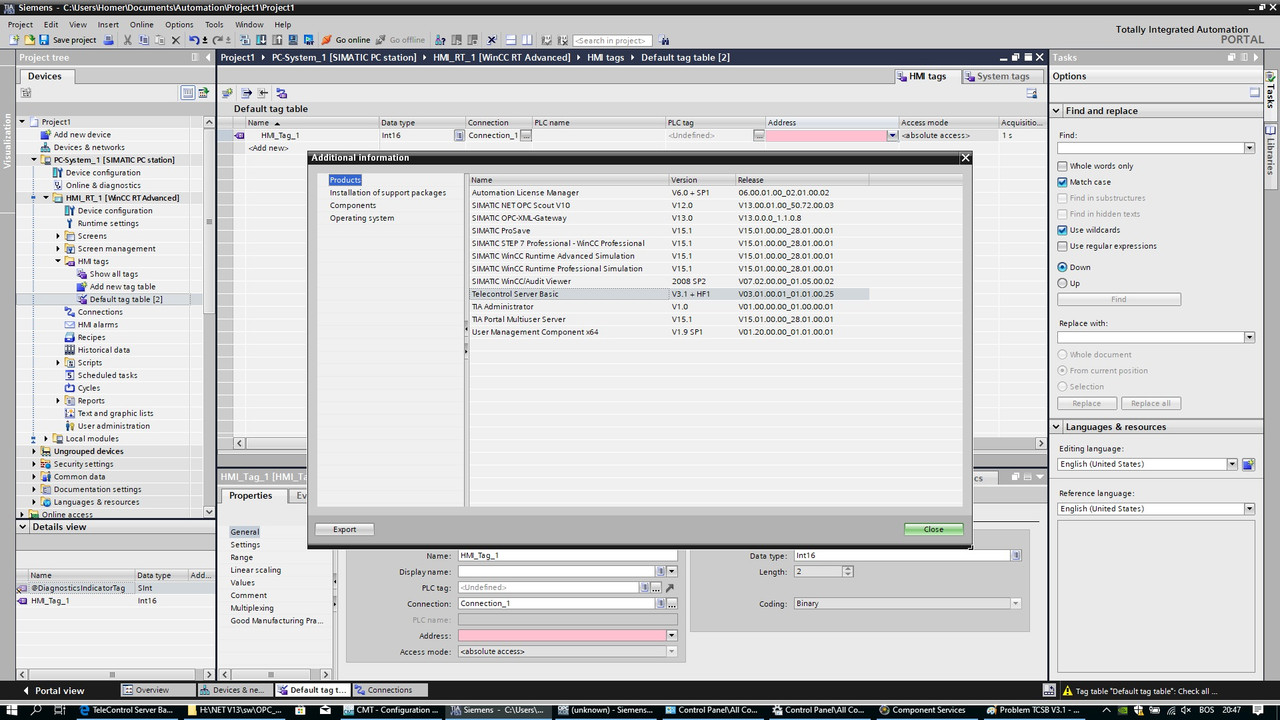
Task: Open the Editing language dropdown
Action: click(1233, 464)
